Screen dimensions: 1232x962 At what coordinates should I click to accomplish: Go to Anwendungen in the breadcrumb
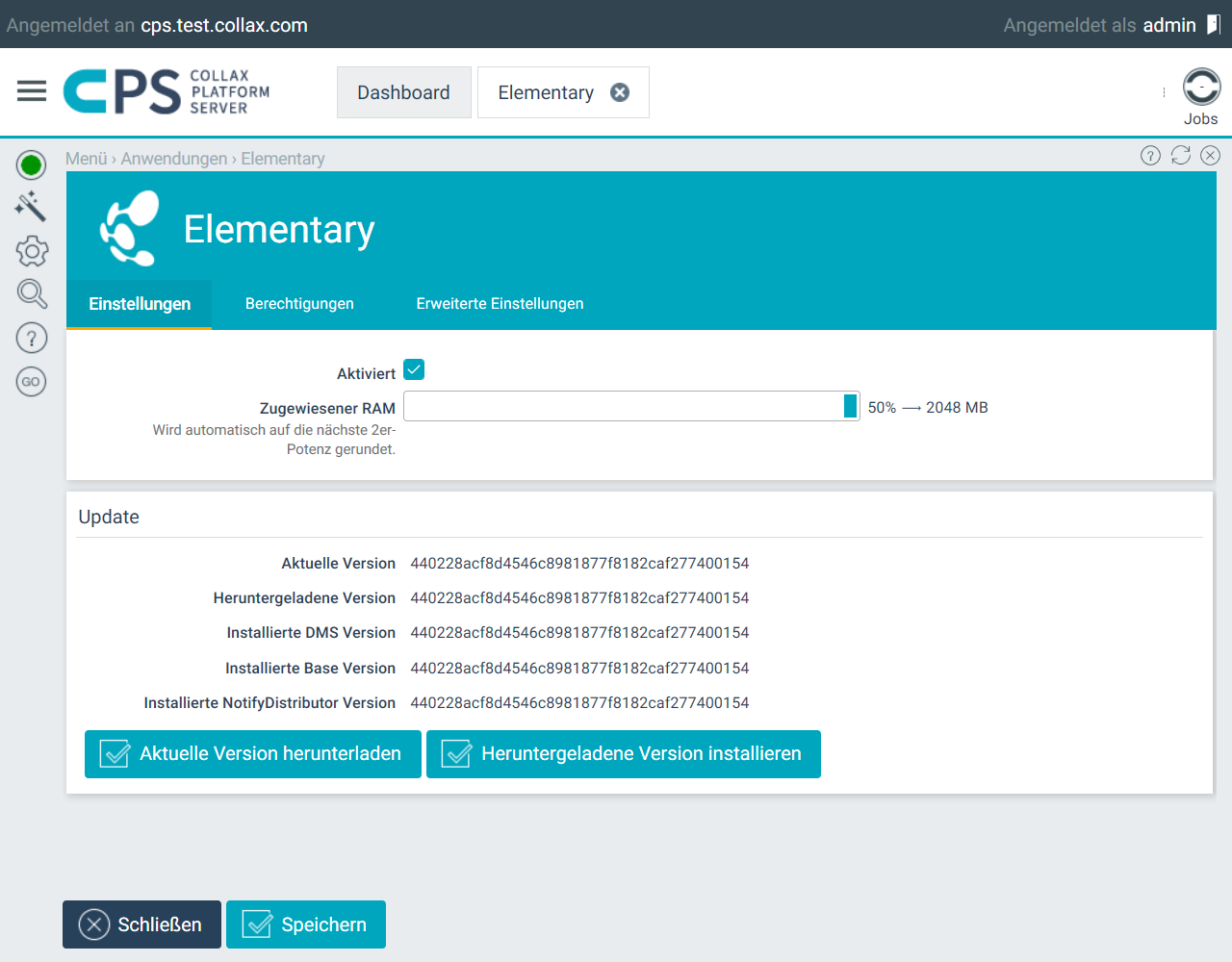(174, 159)
